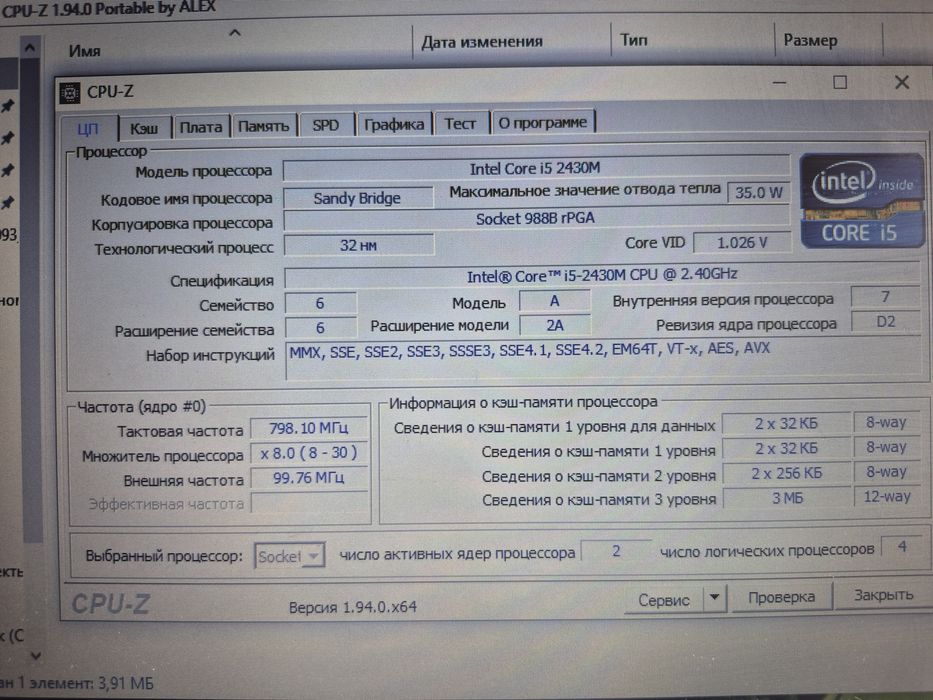Click the 'Intel® Core™ i5-2430M CPU @ 2.40GHz' specification
The height and width of the screenshot is (700, 933).
tap(602, 275)
